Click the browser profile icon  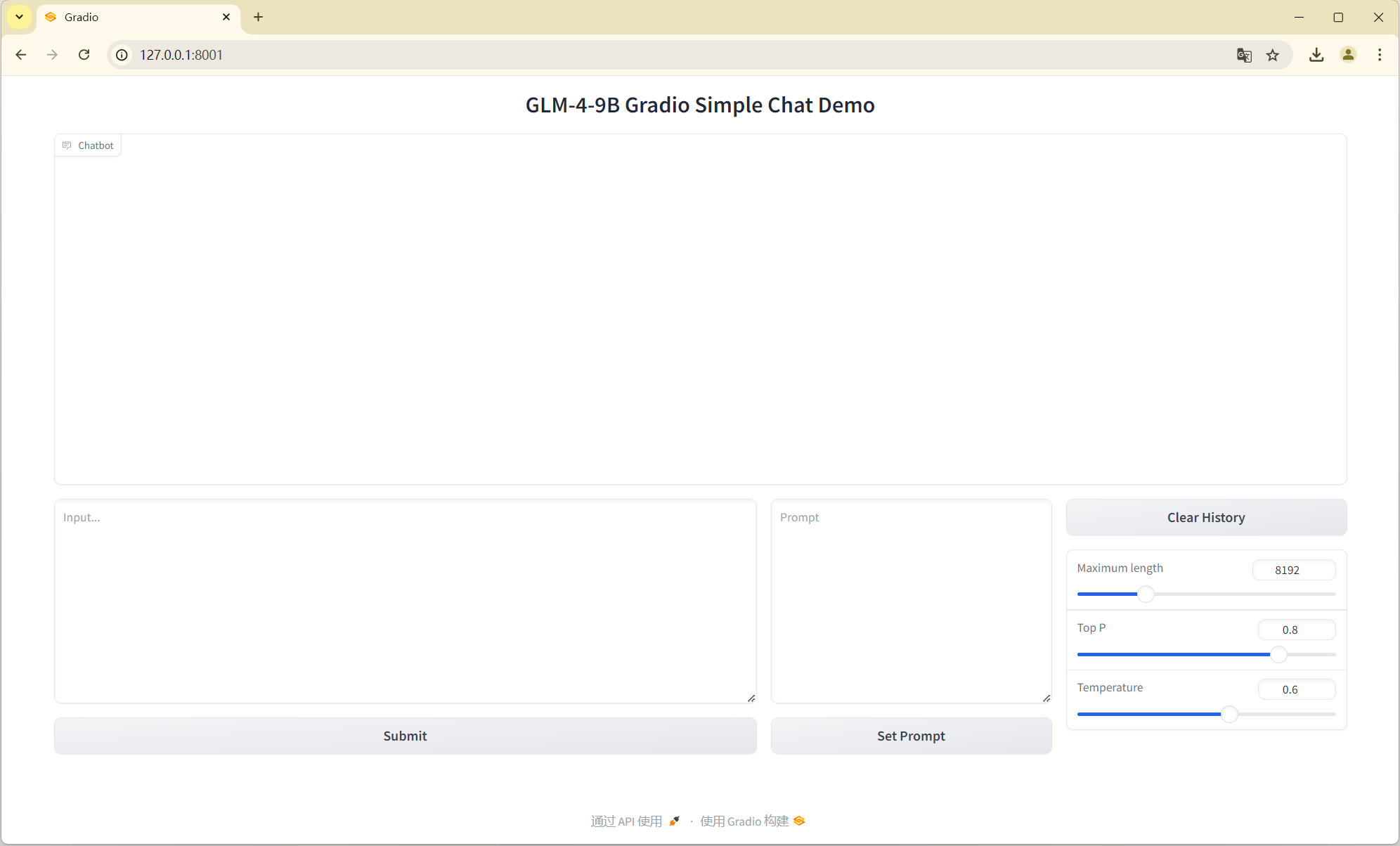1349,55
